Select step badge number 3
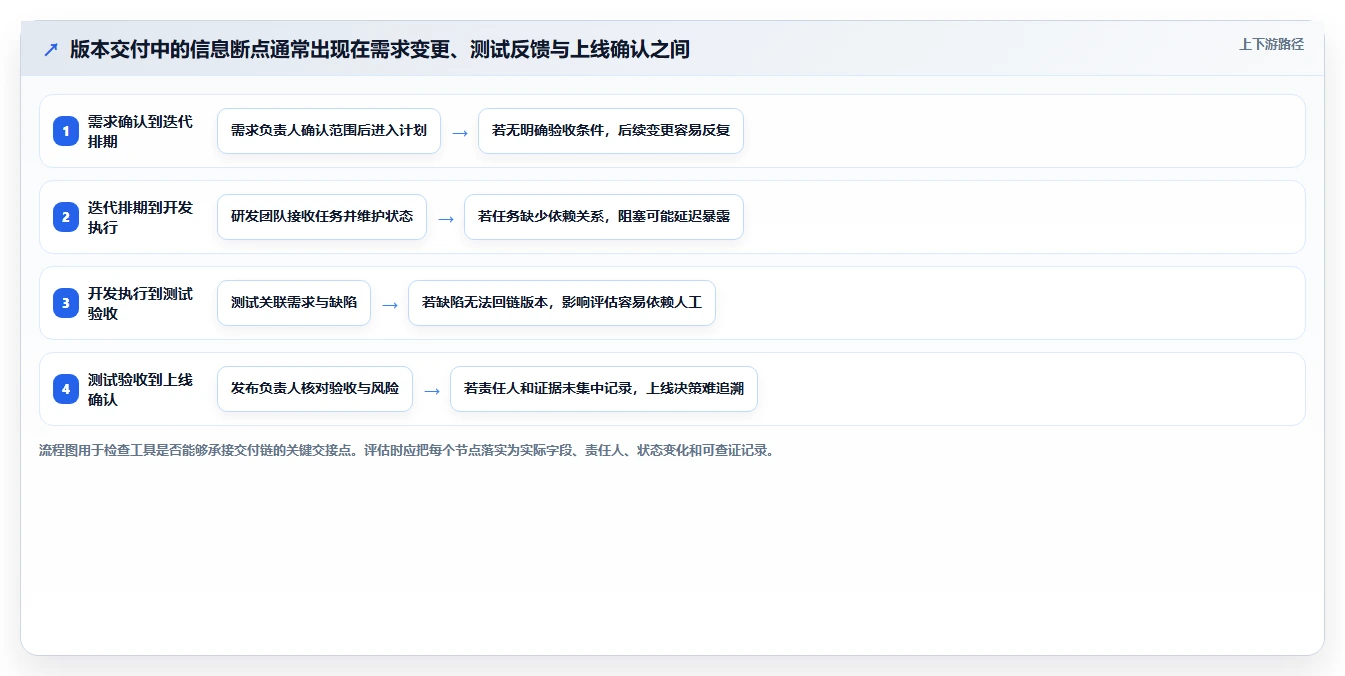 (x=66, y=303)
